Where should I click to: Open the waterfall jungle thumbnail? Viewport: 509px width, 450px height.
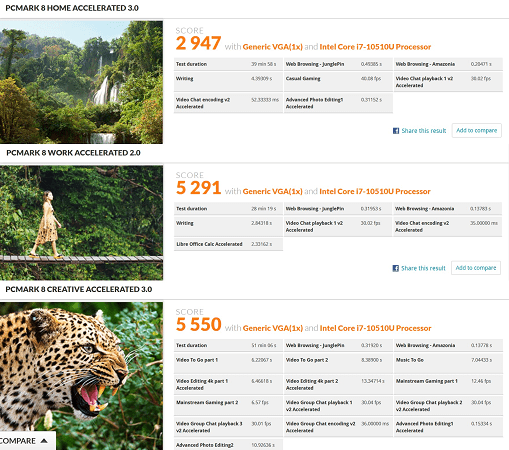pos(81,82)
